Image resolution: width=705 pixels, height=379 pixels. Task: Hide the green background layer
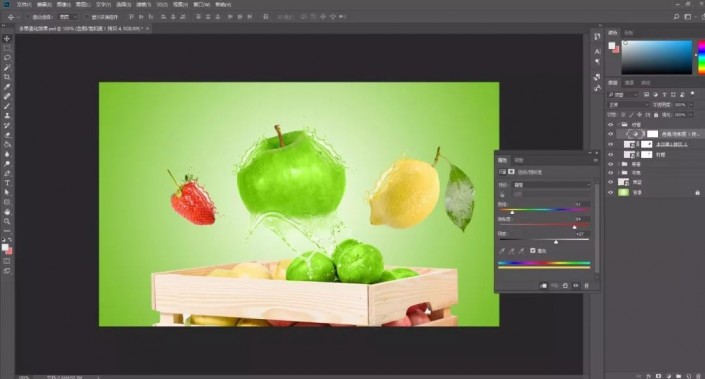pos(611,192)
